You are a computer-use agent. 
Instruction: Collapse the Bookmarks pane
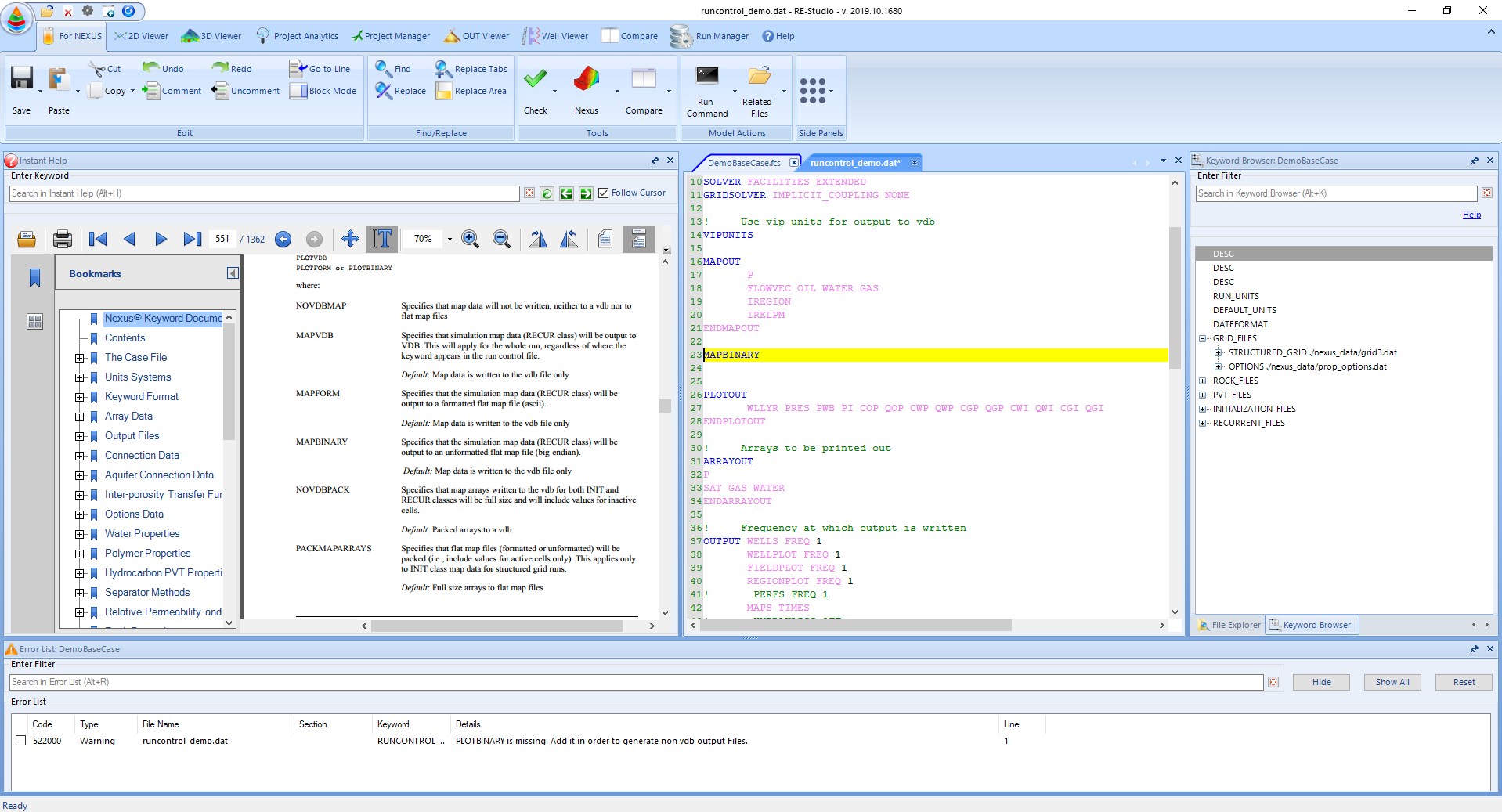pos(233,273)
